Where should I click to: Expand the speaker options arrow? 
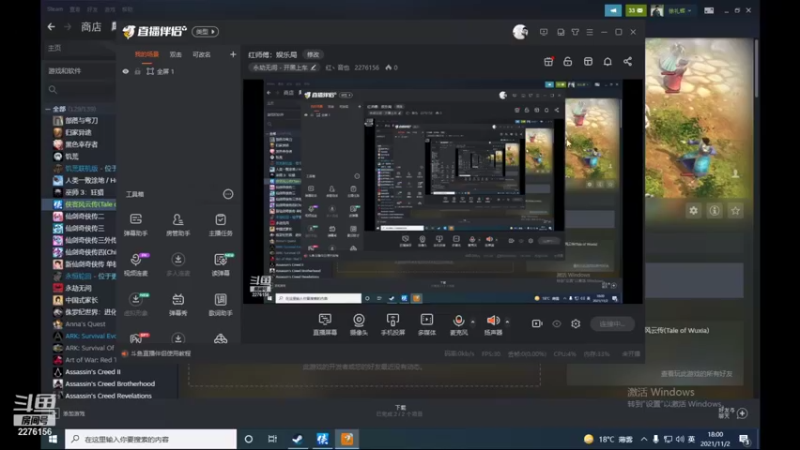[x=507, y=321]
